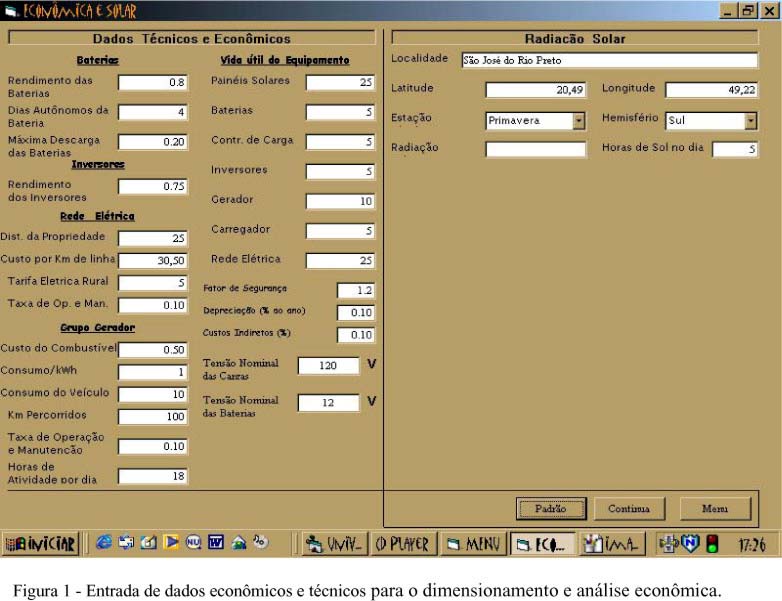
Task: Click the Fator de Segurança field
Action: pos(355,290)
